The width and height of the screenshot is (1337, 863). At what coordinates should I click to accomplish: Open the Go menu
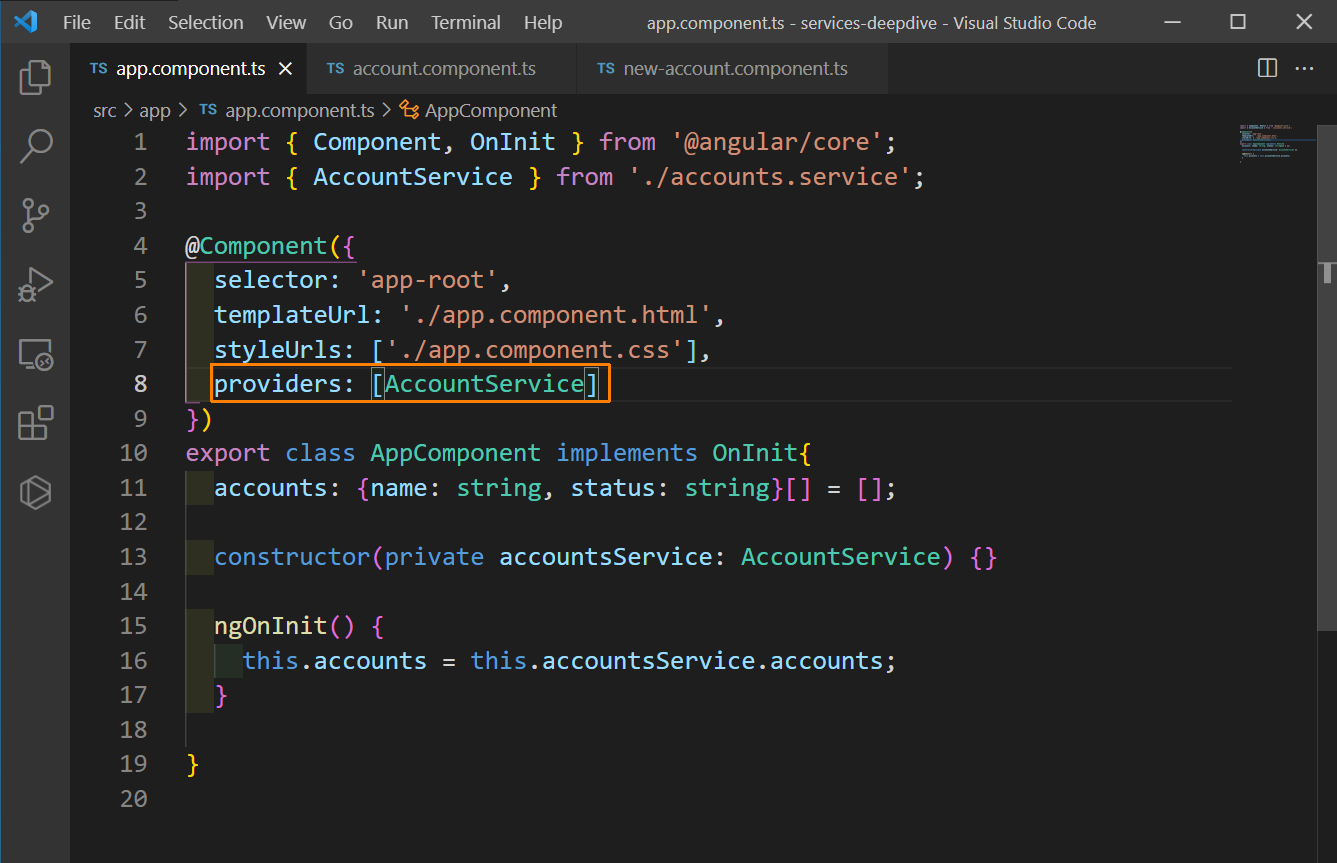pos(341,22)
